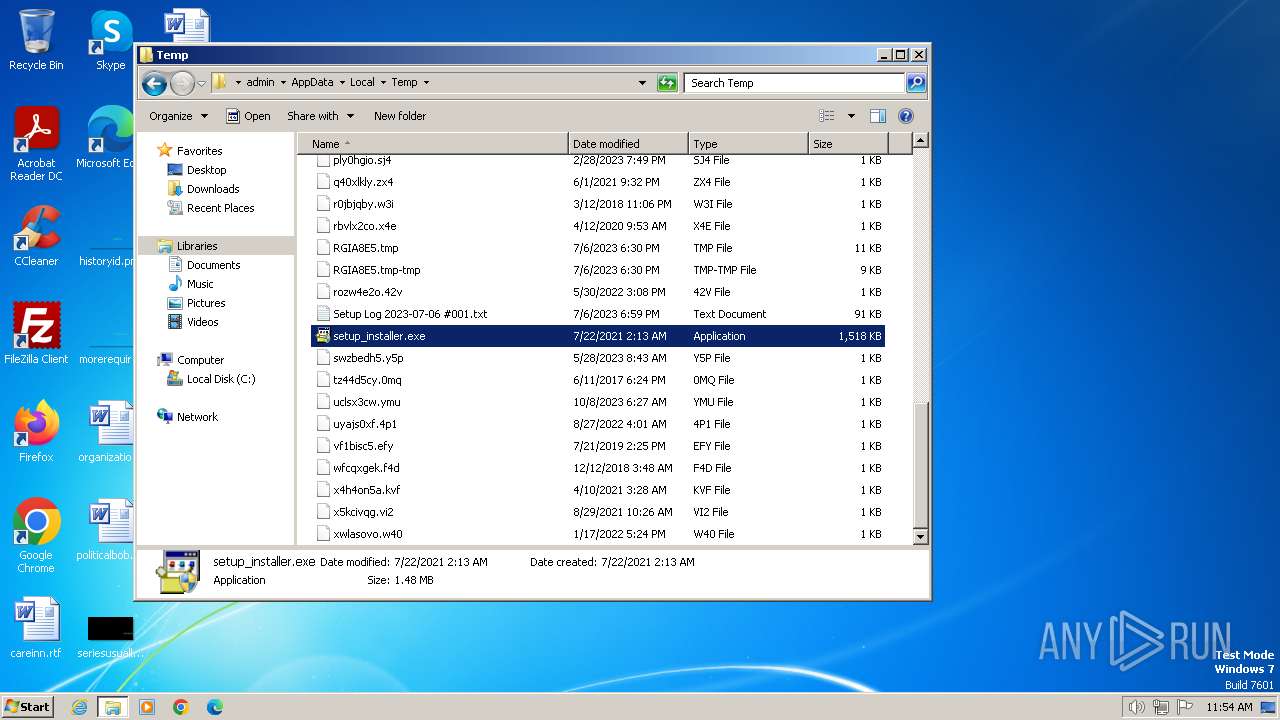Click the scrollbar up arrow

click(x=921, y=141)
